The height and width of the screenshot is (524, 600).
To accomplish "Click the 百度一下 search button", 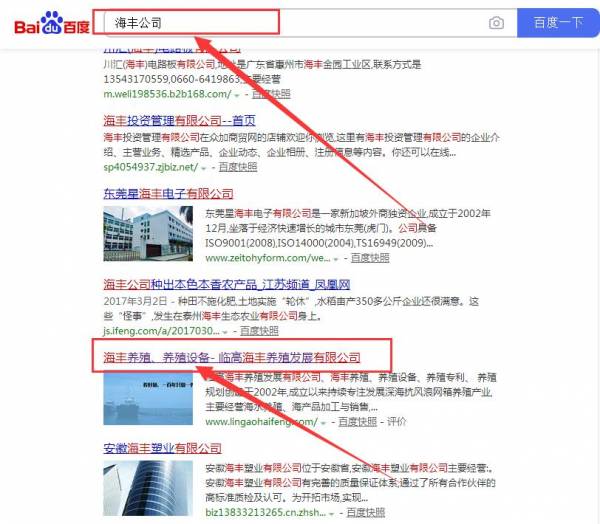I will [x=558, y=23].
